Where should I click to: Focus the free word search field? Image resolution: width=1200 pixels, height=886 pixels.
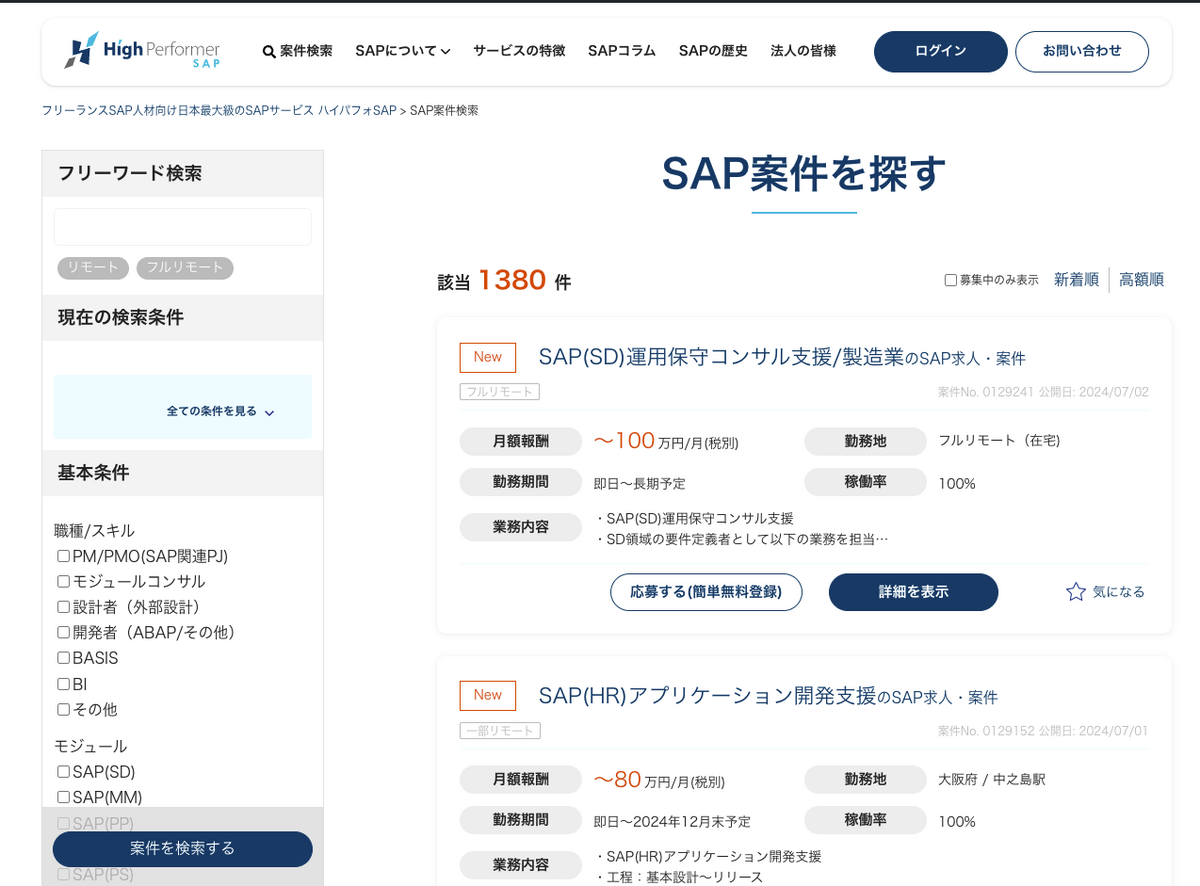point(183,227)
